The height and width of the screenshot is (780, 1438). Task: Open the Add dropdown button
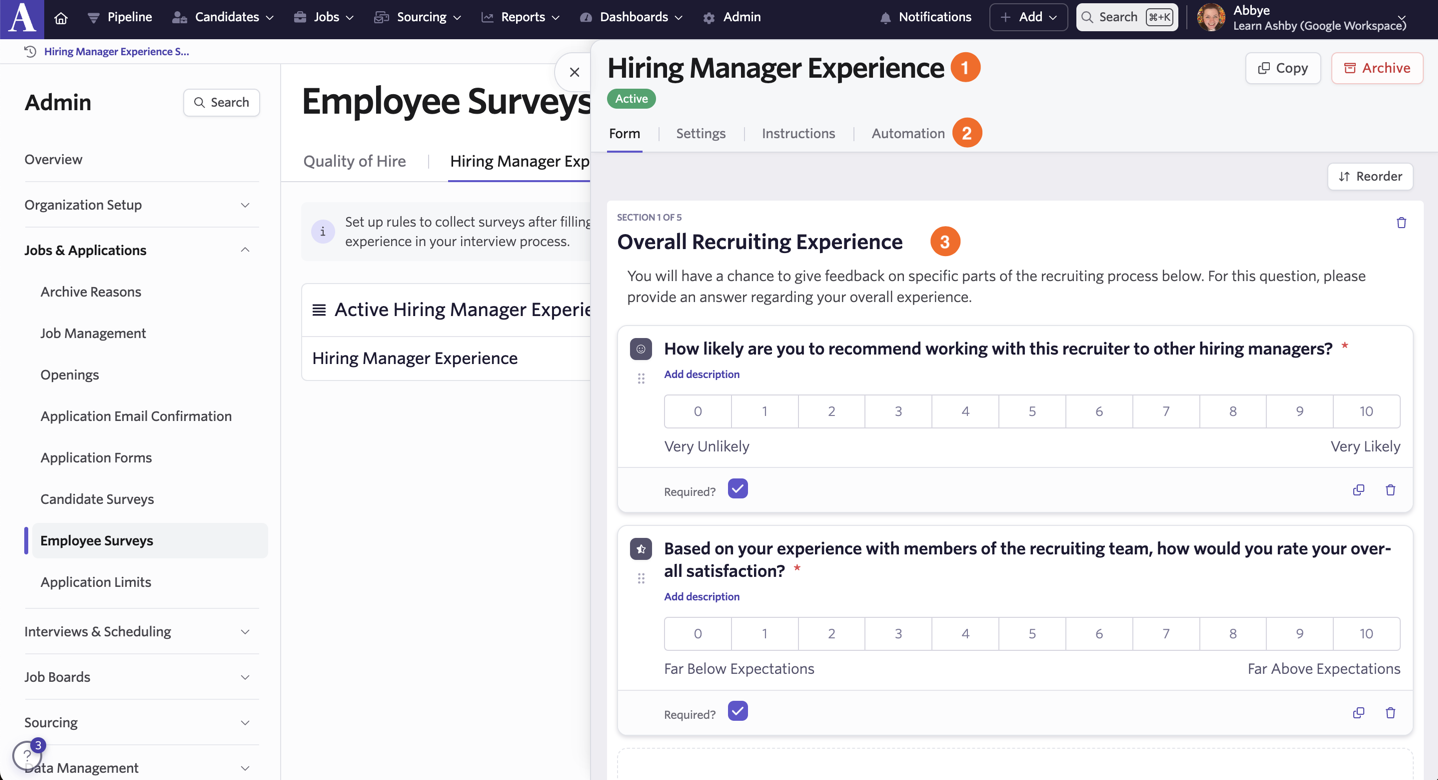pos(1028,17)
